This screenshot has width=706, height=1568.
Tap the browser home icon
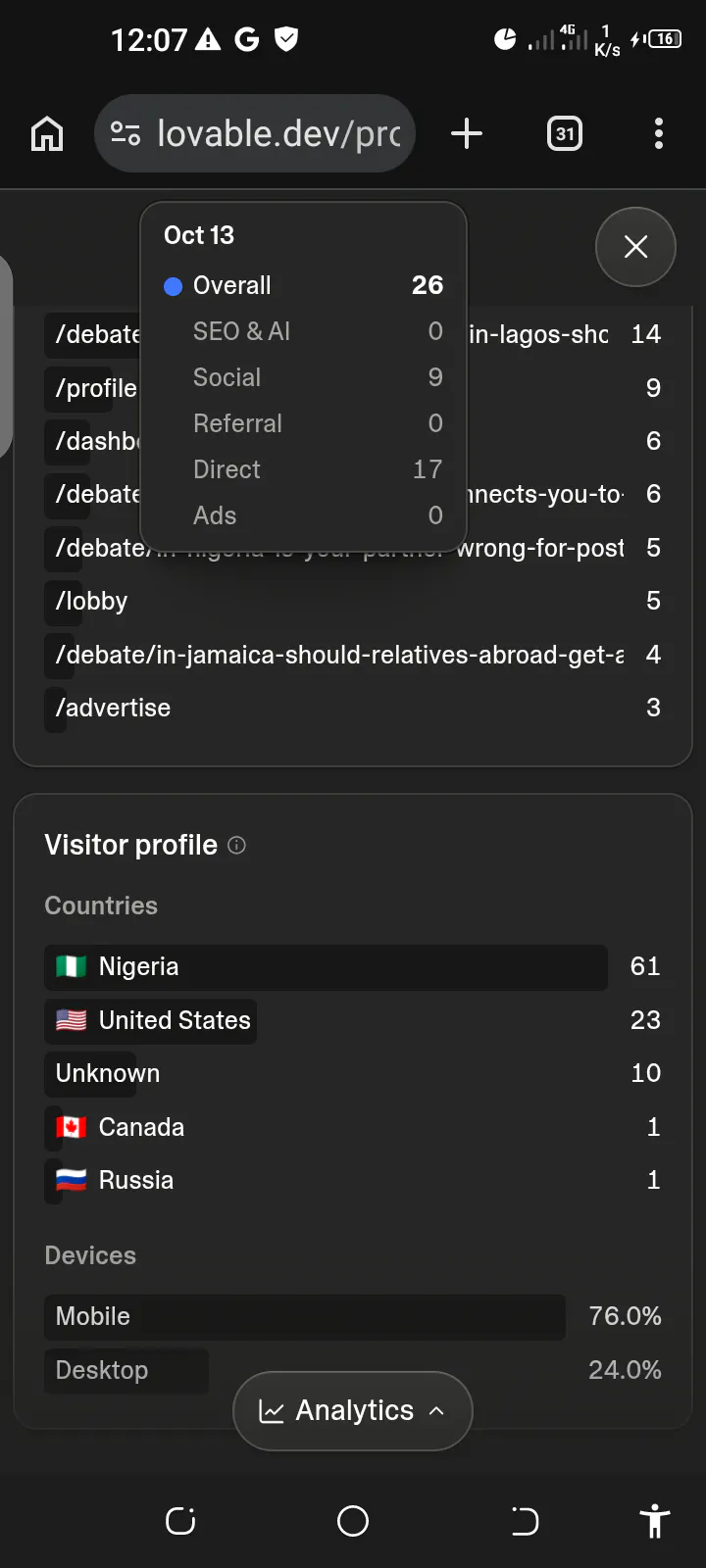pos(47,133)
